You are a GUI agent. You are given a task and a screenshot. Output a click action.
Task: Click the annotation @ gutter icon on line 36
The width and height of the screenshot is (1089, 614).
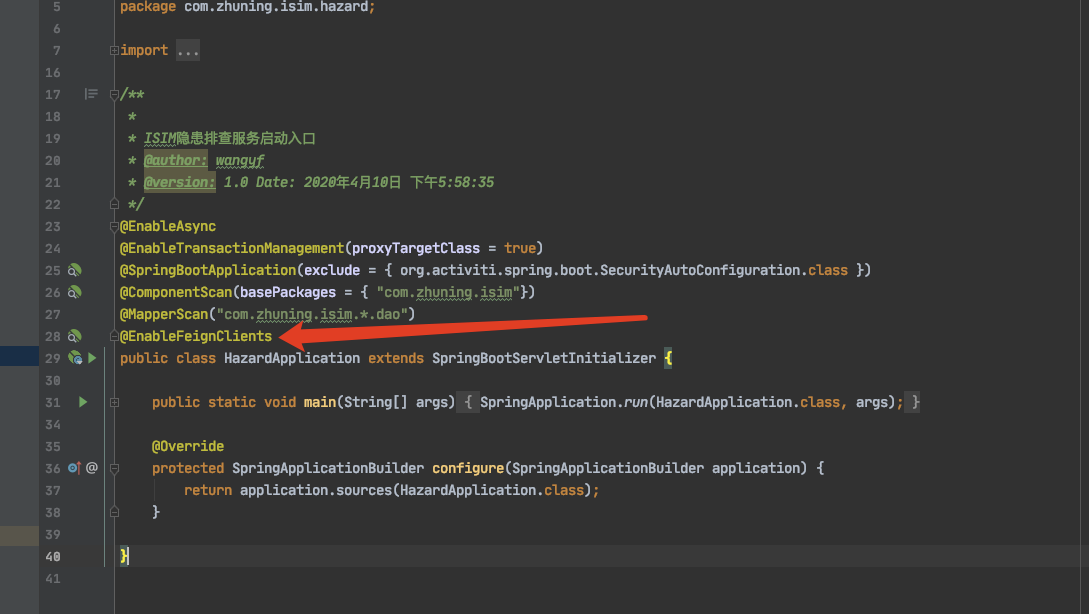91,467
